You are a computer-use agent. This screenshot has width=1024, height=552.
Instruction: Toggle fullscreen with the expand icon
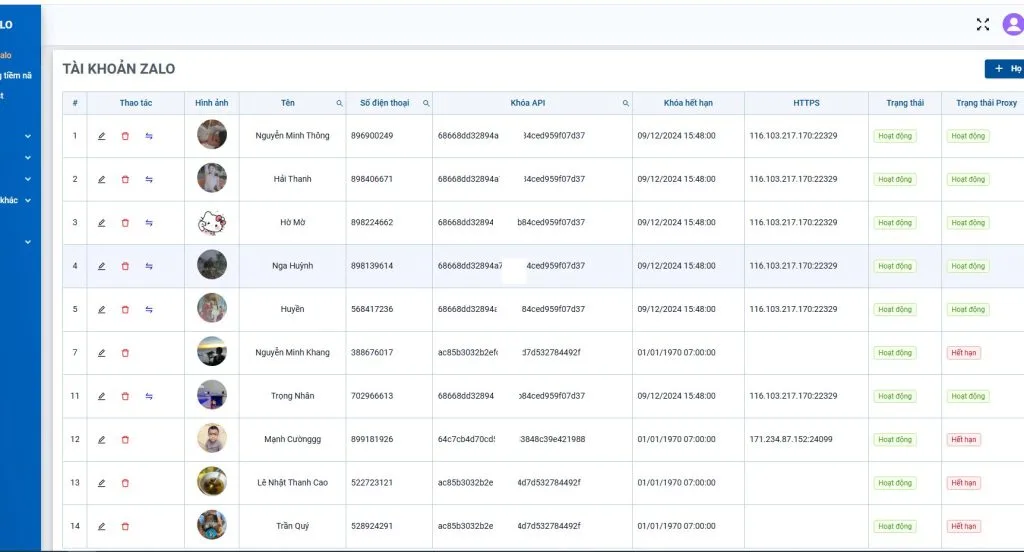(982, 25)
